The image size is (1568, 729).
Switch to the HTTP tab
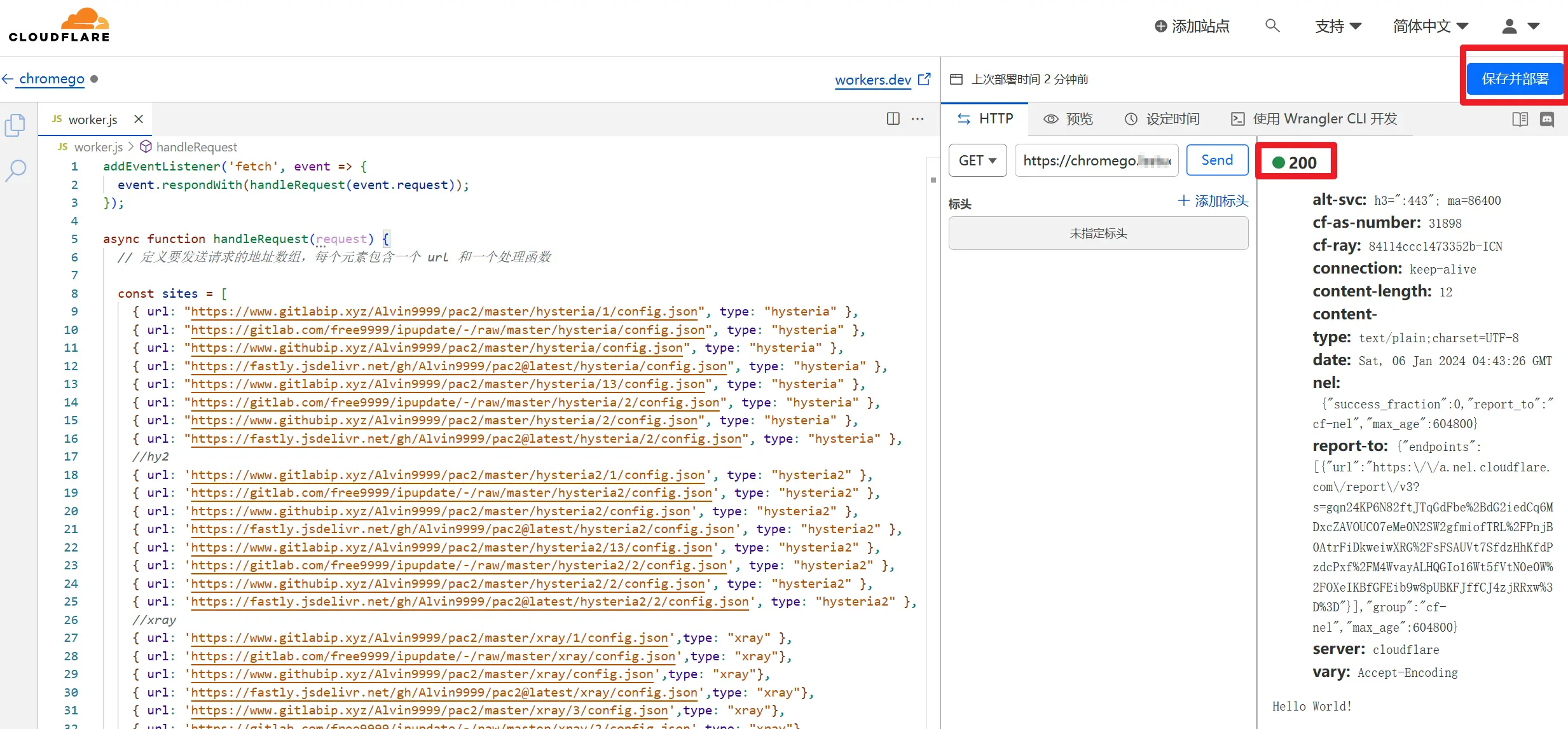(985, 119)
